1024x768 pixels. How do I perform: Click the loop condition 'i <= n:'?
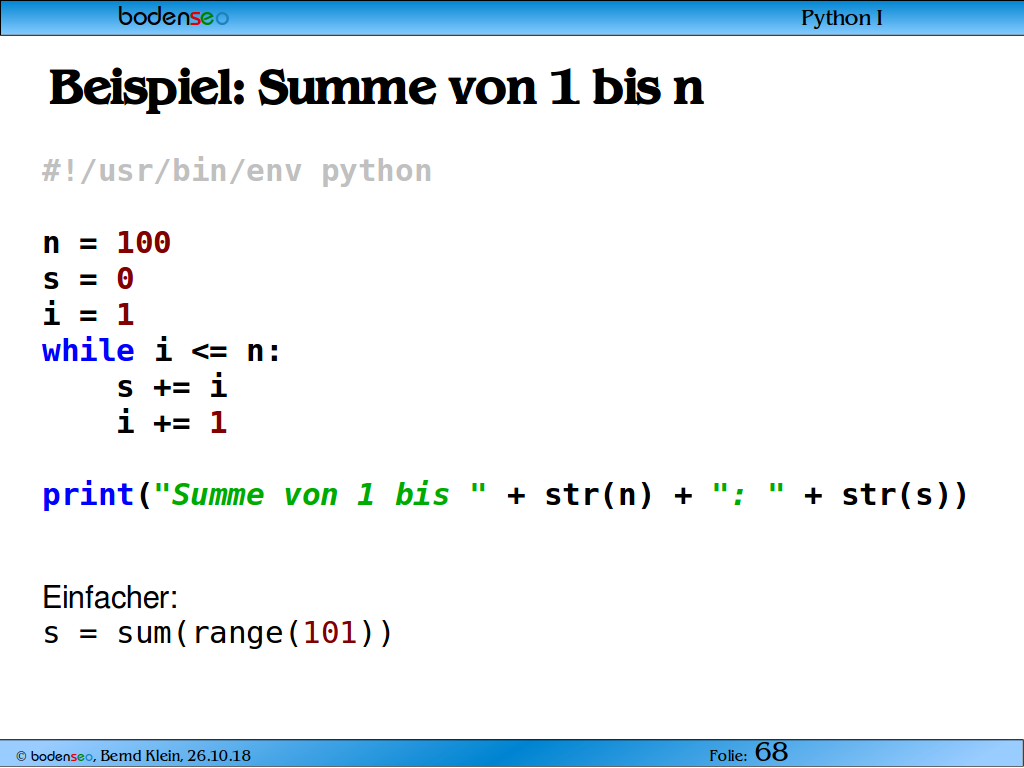(x=218, y=351)
